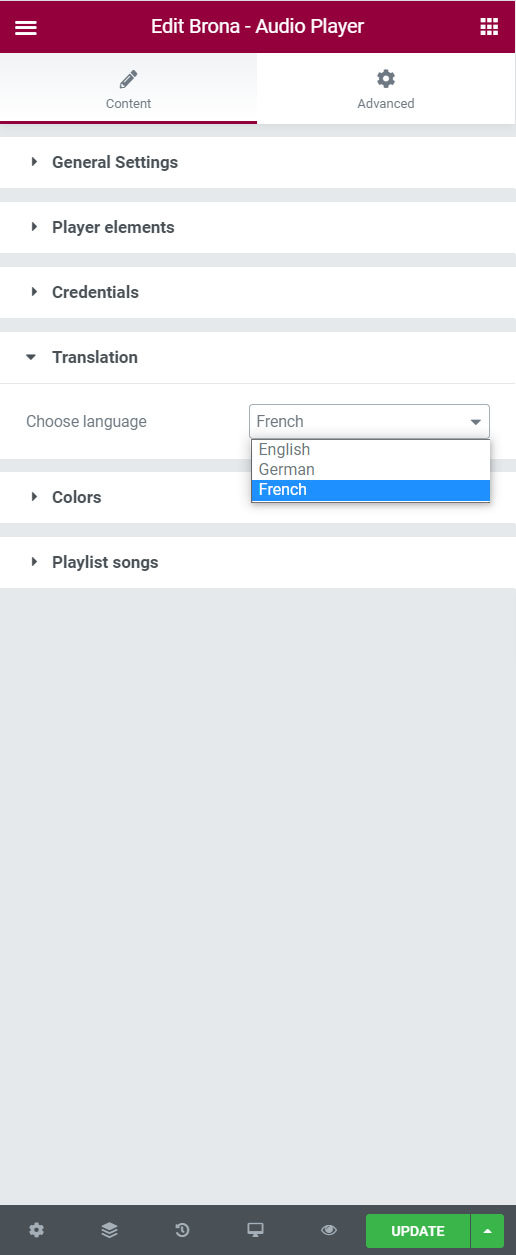This screenshot has width=516, height=1255.
Task: Expand the Player elements section
Action: [x=258, y=227]
